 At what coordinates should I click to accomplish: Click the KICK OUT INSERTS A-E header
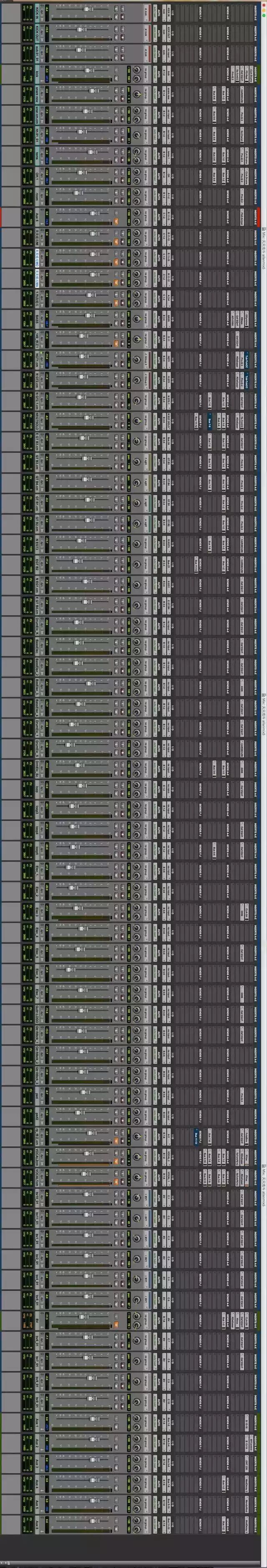click(x=255, y=33)
